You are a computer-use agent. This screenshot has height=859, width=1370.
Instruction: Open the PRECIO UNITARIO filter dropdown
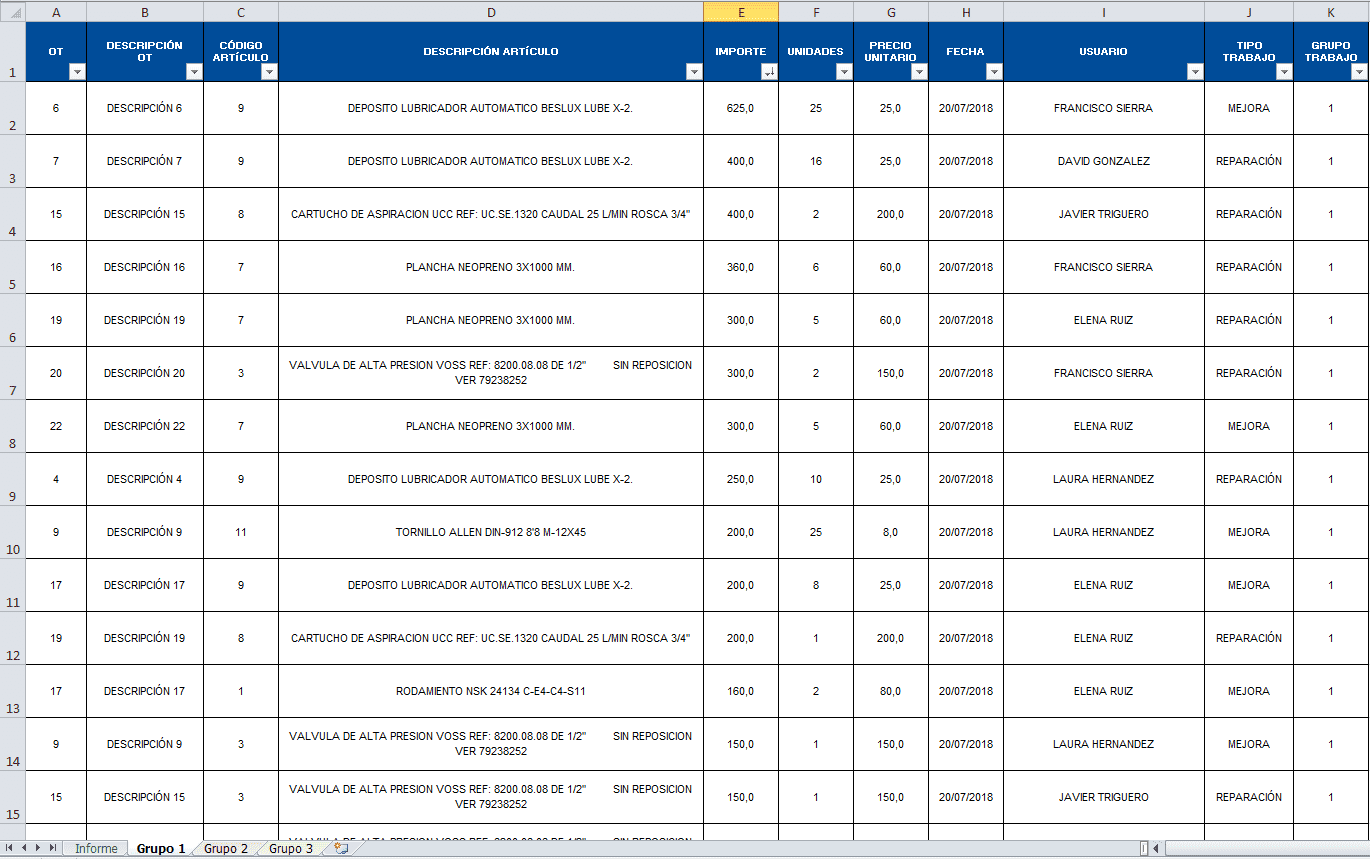click(x=919, y=72)
